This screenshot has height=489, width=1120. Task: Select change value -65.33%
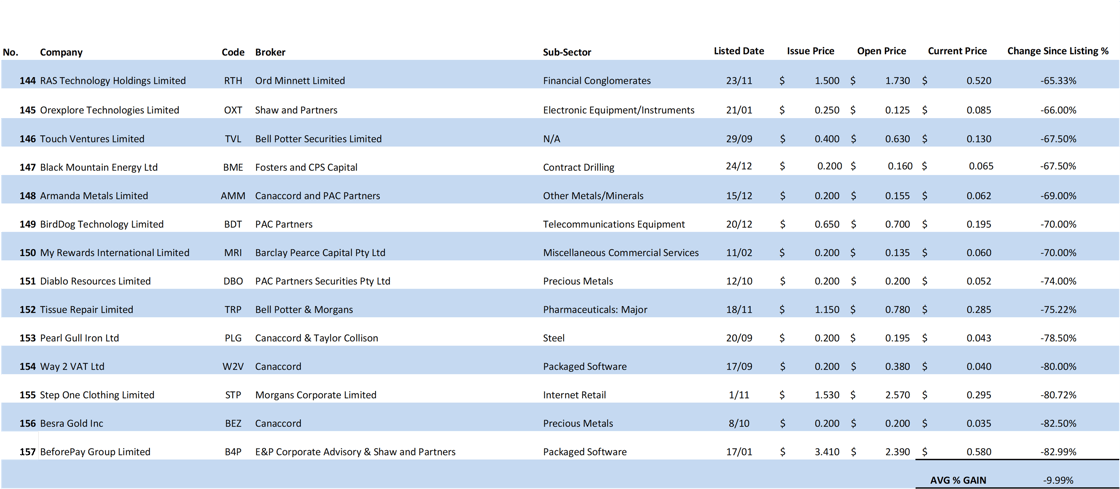pos(1059,81)
